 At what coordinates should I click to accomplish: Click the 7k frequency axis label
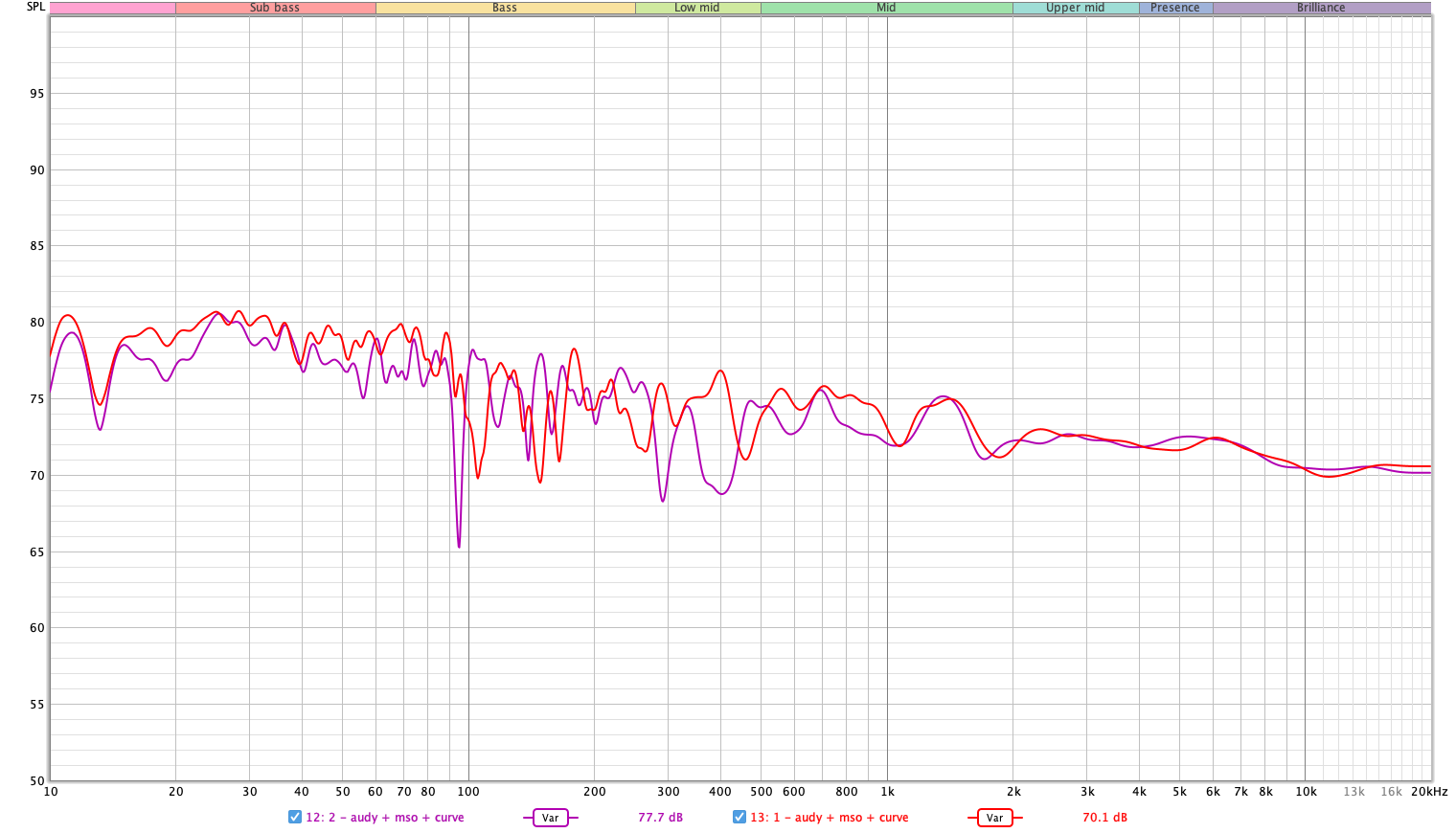point(1240,792)
